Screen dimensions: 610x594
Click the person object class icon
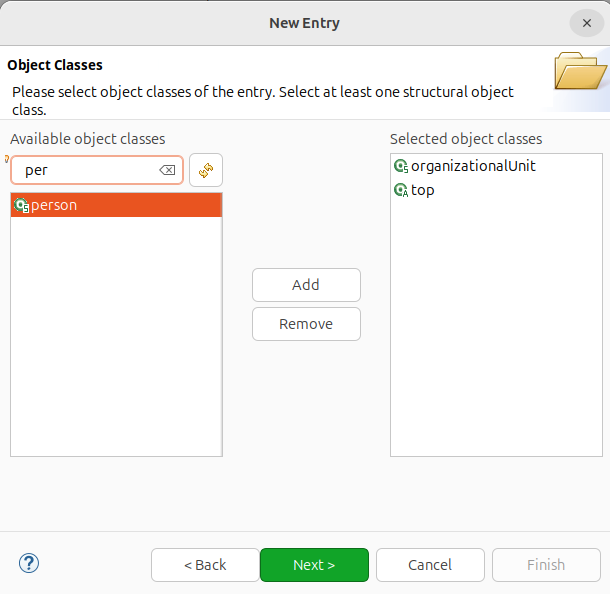pos(21,206)
